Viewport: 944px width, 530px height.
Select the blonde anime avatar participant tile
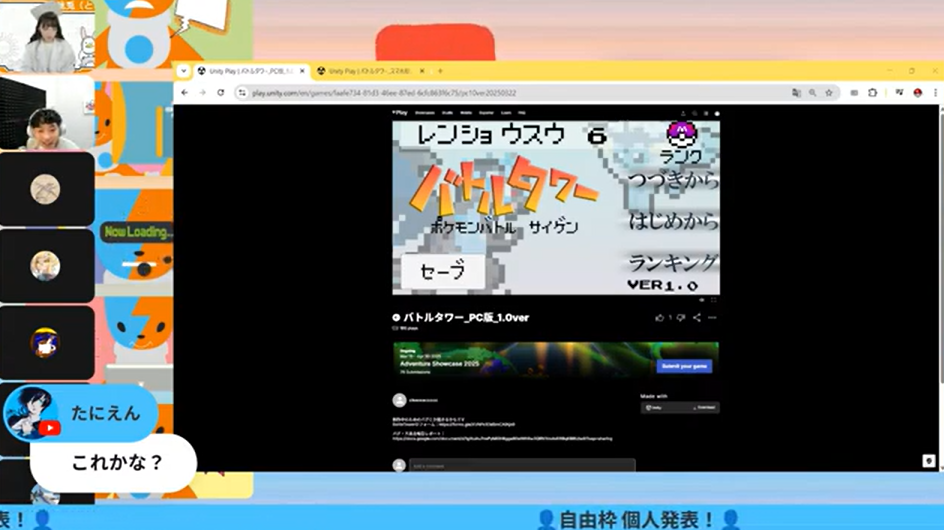click(47, 266)
